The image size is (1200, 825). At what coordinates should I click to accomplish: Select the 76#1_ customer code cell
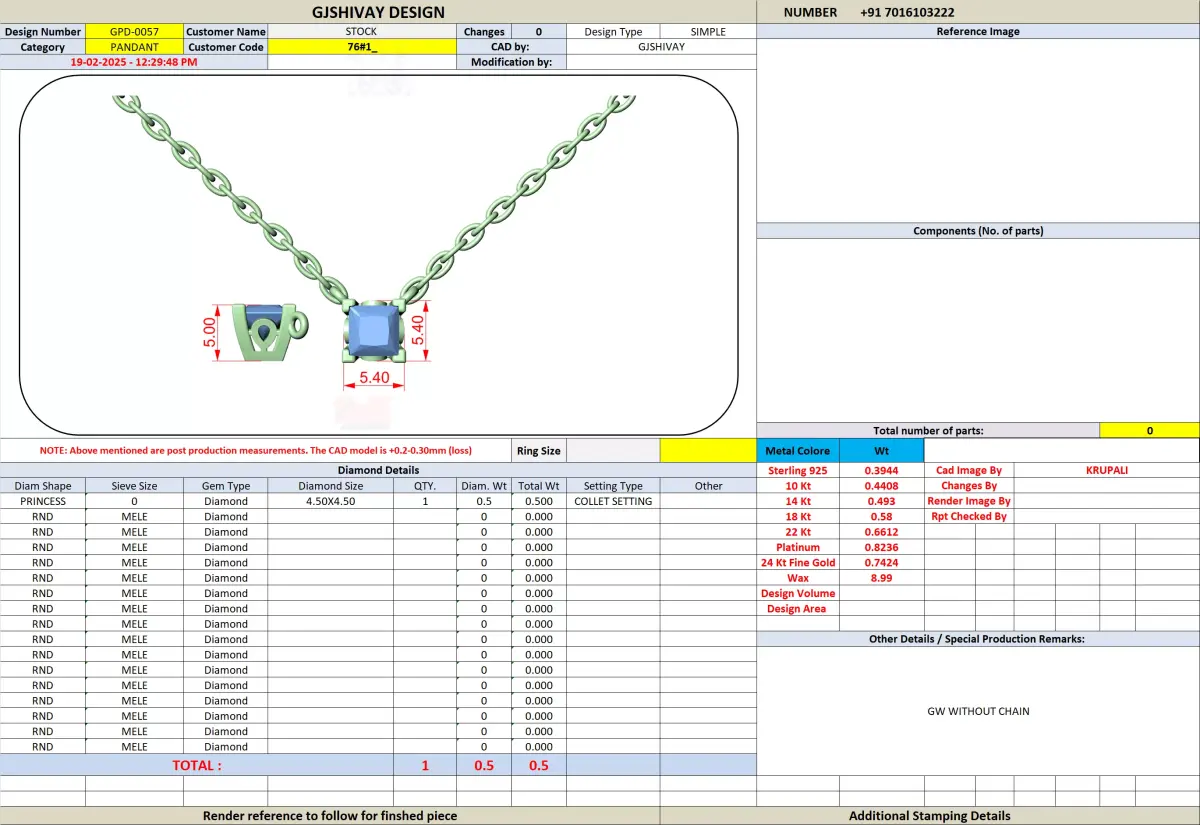(x=362, y=47)
